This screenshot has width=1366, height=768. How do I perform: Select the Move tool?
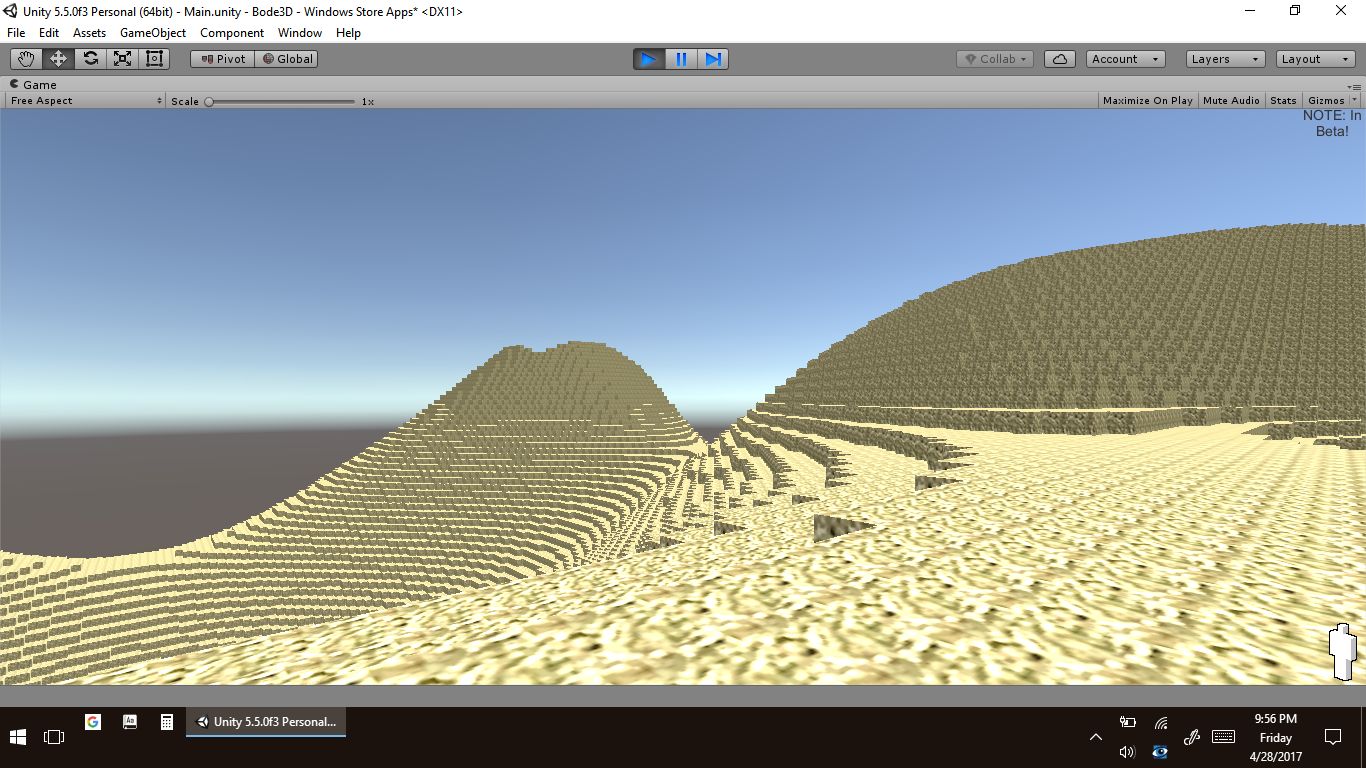point(58,59)
